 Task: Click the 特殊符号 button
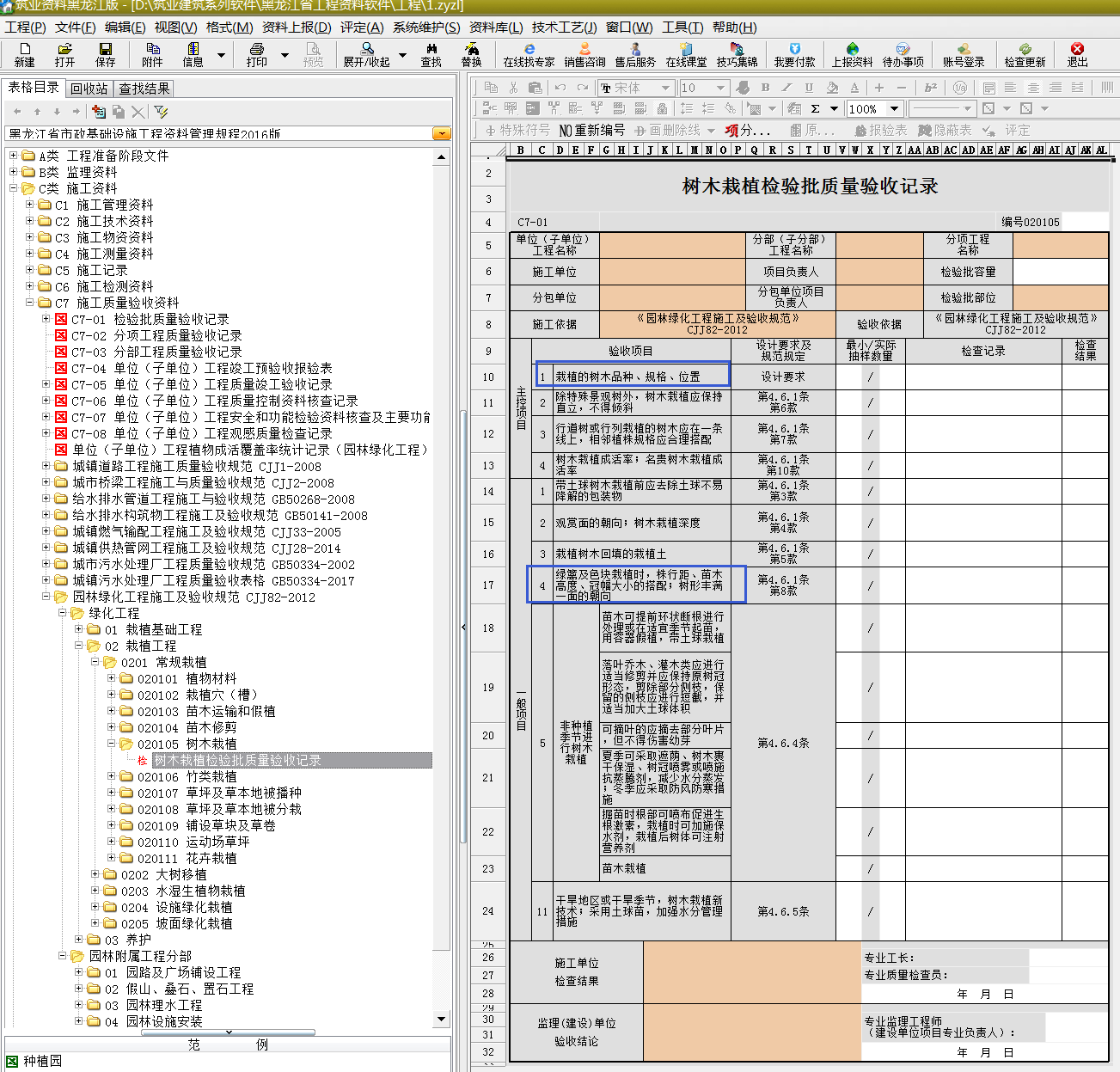coord(517,131)
